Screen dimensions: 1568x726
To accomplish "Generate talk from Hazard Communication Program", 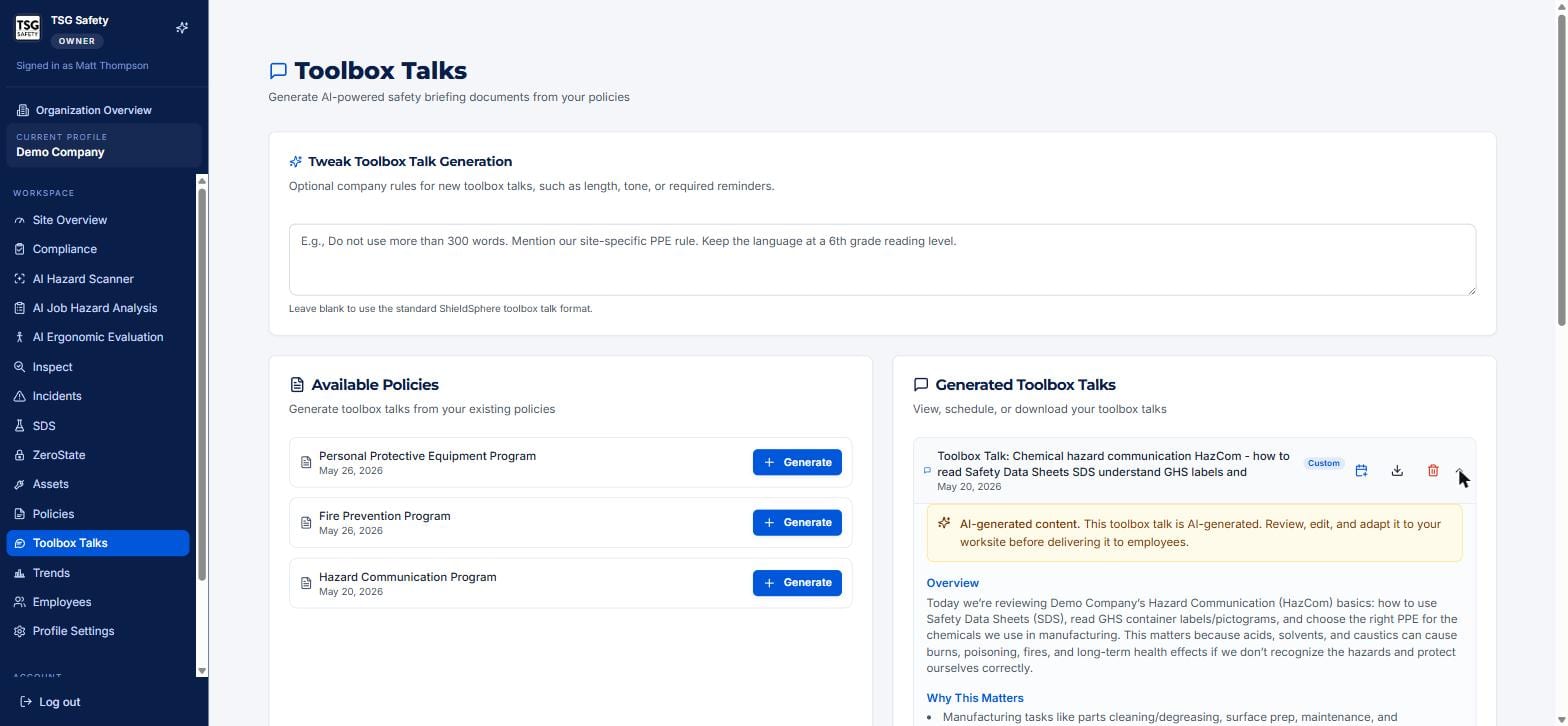I will tap(797, 583).
